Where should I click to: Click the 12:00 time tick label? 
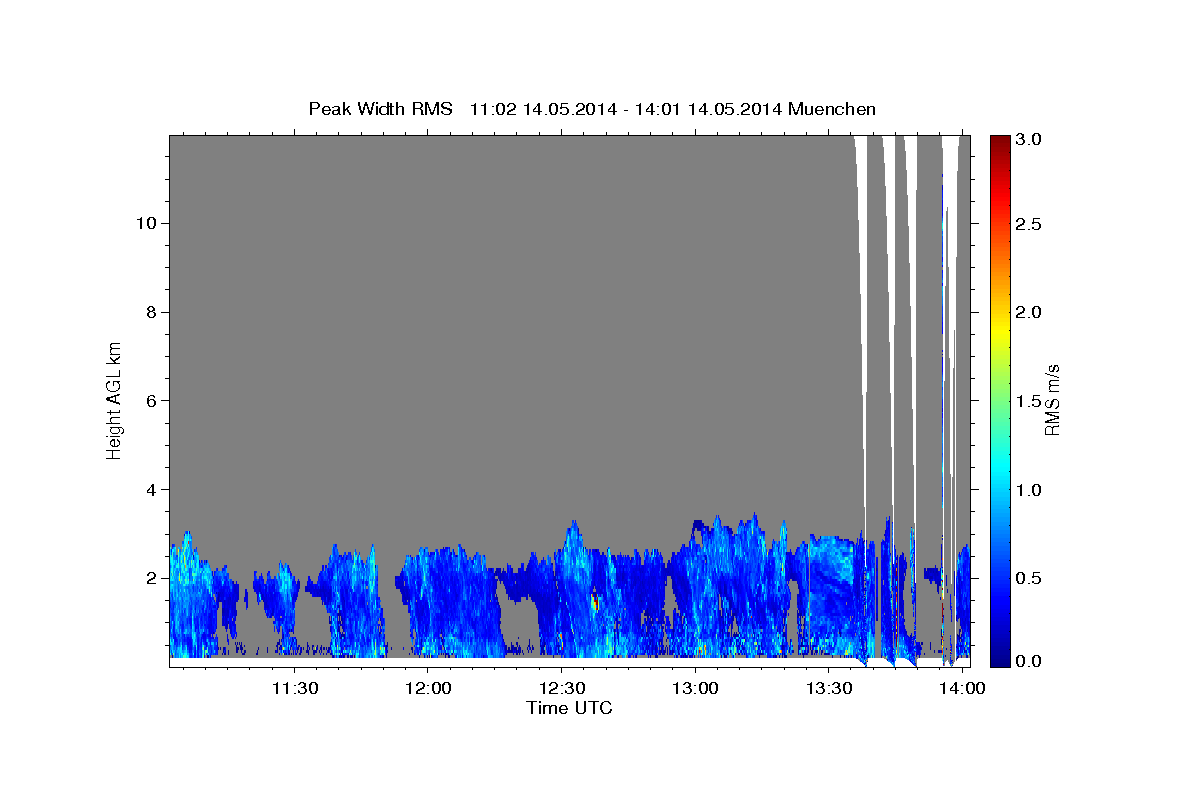pyautogui.click(x=428, y=688)
